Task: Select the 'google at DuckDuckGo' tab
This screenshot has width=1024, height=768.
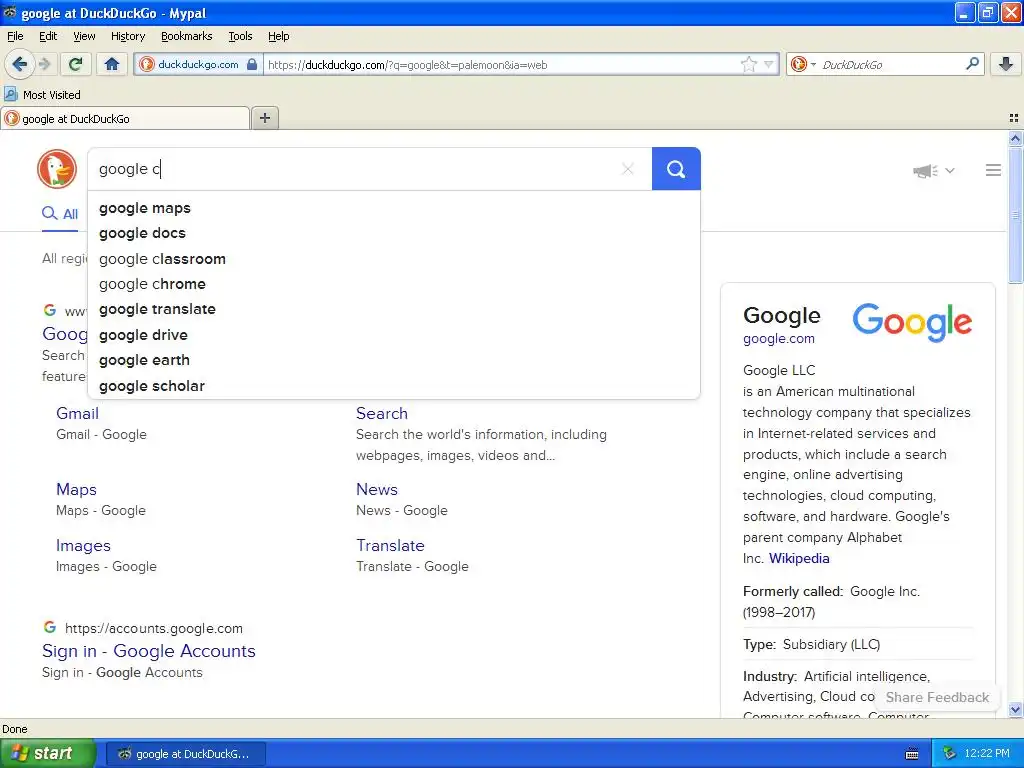Action: tap(125, 118)
